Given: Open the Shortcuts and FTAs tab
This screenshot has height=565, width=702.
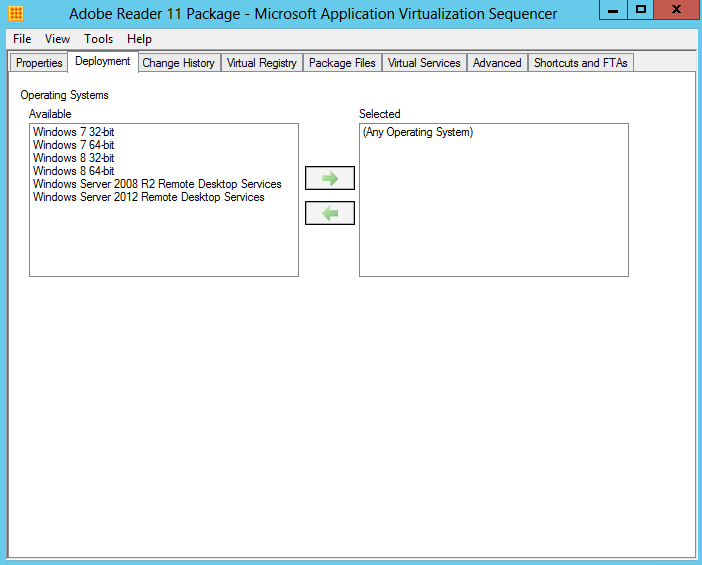Looking at the screenshot, I should [581, 63].
